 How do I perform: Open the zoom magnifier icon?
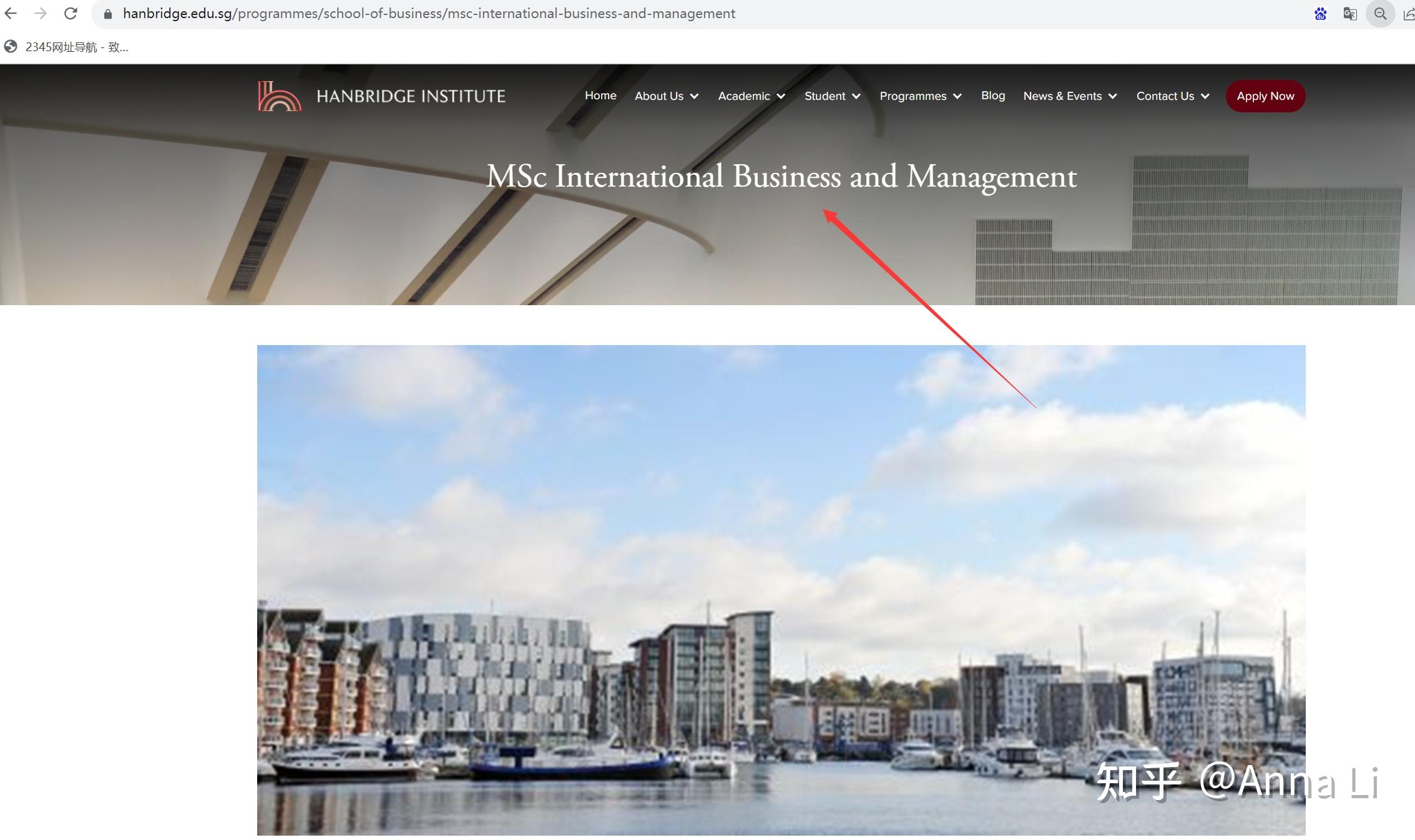1380,14
